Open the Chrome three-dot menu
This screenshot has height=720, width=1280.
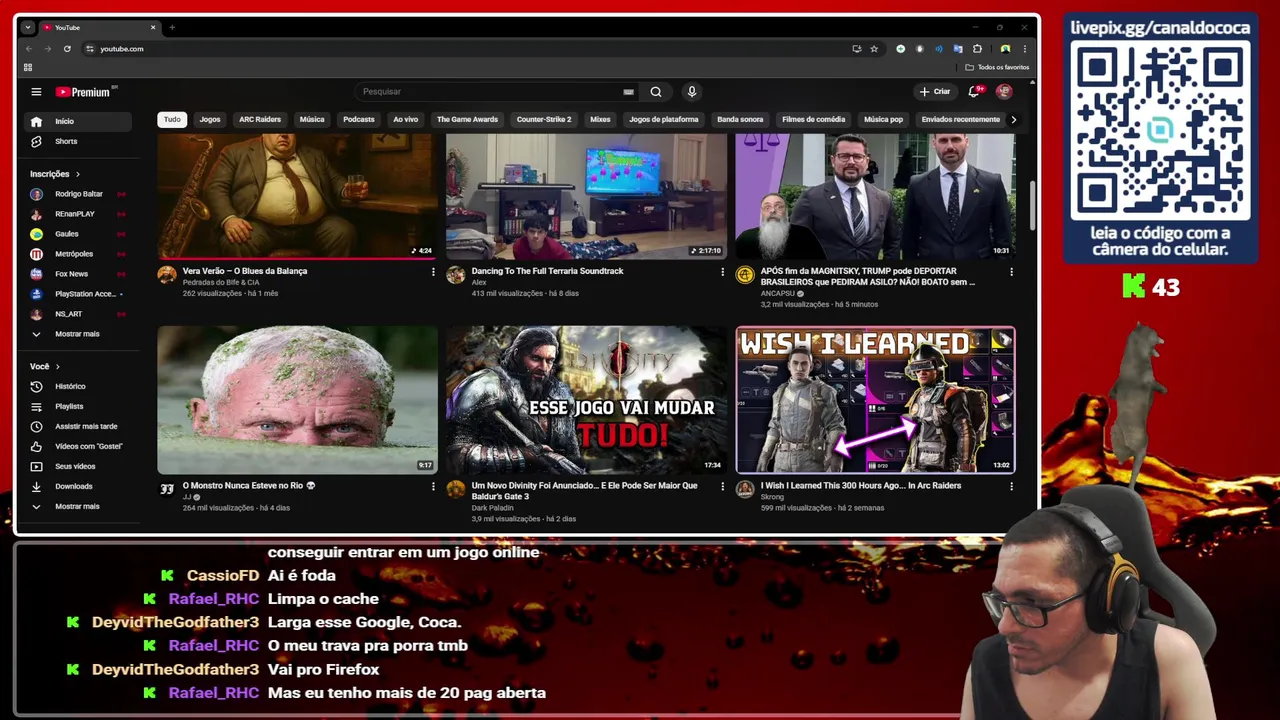click(1024, 49)
